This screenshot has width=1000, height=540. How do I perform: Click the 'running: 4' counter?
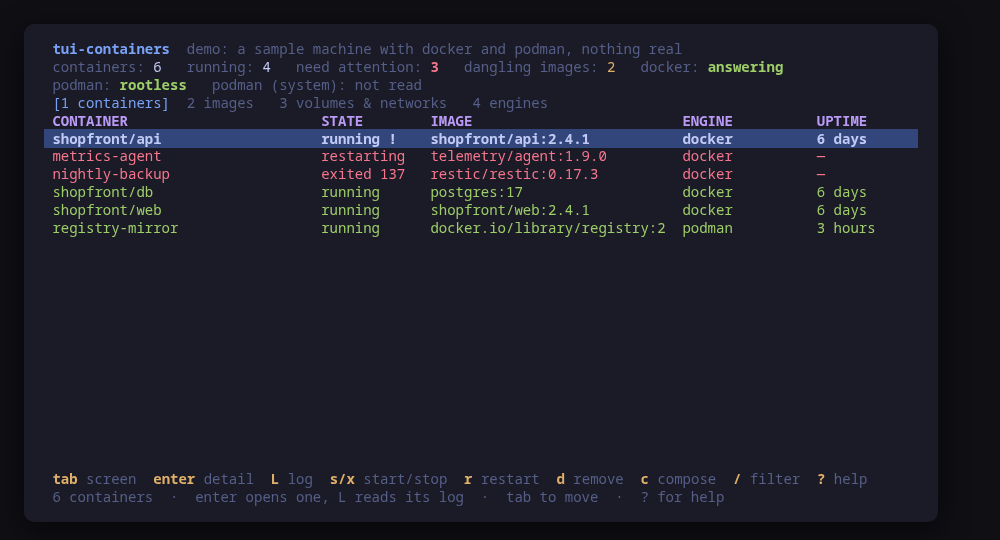click(x=228, y=68)
